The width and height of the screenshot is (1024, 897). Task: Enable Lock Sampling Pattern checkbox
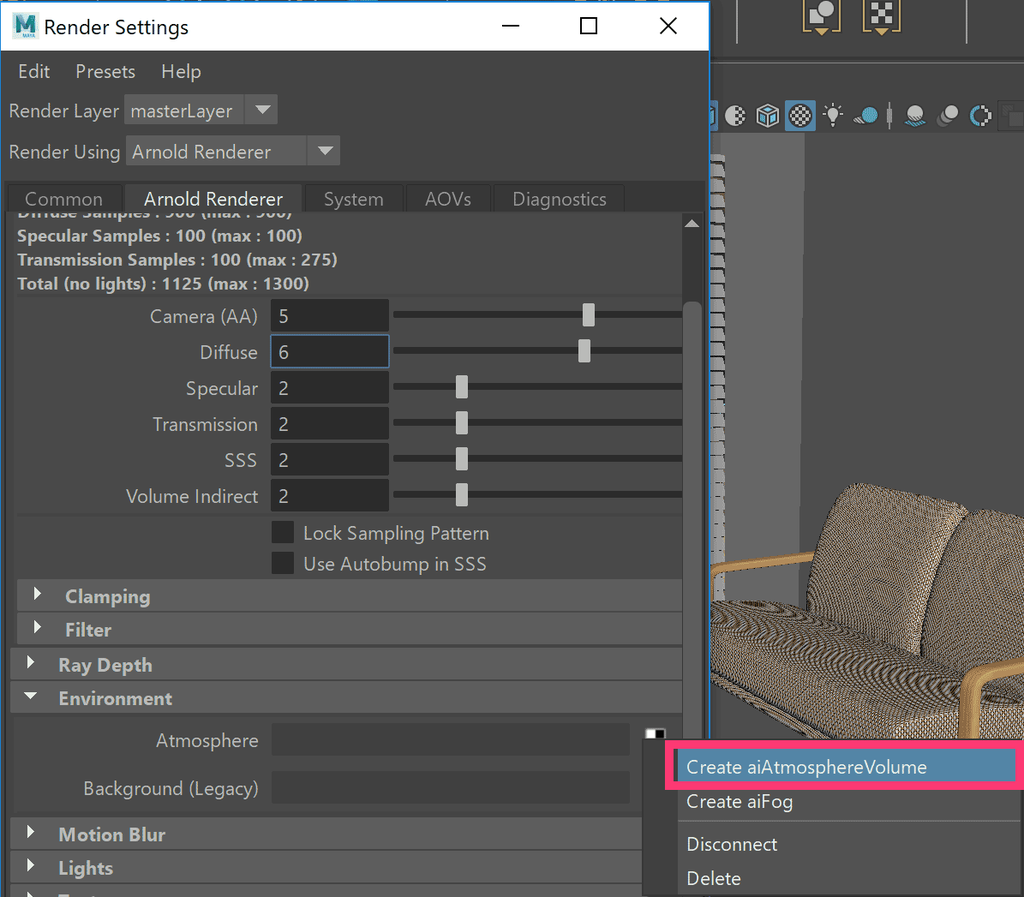[283, 533]
